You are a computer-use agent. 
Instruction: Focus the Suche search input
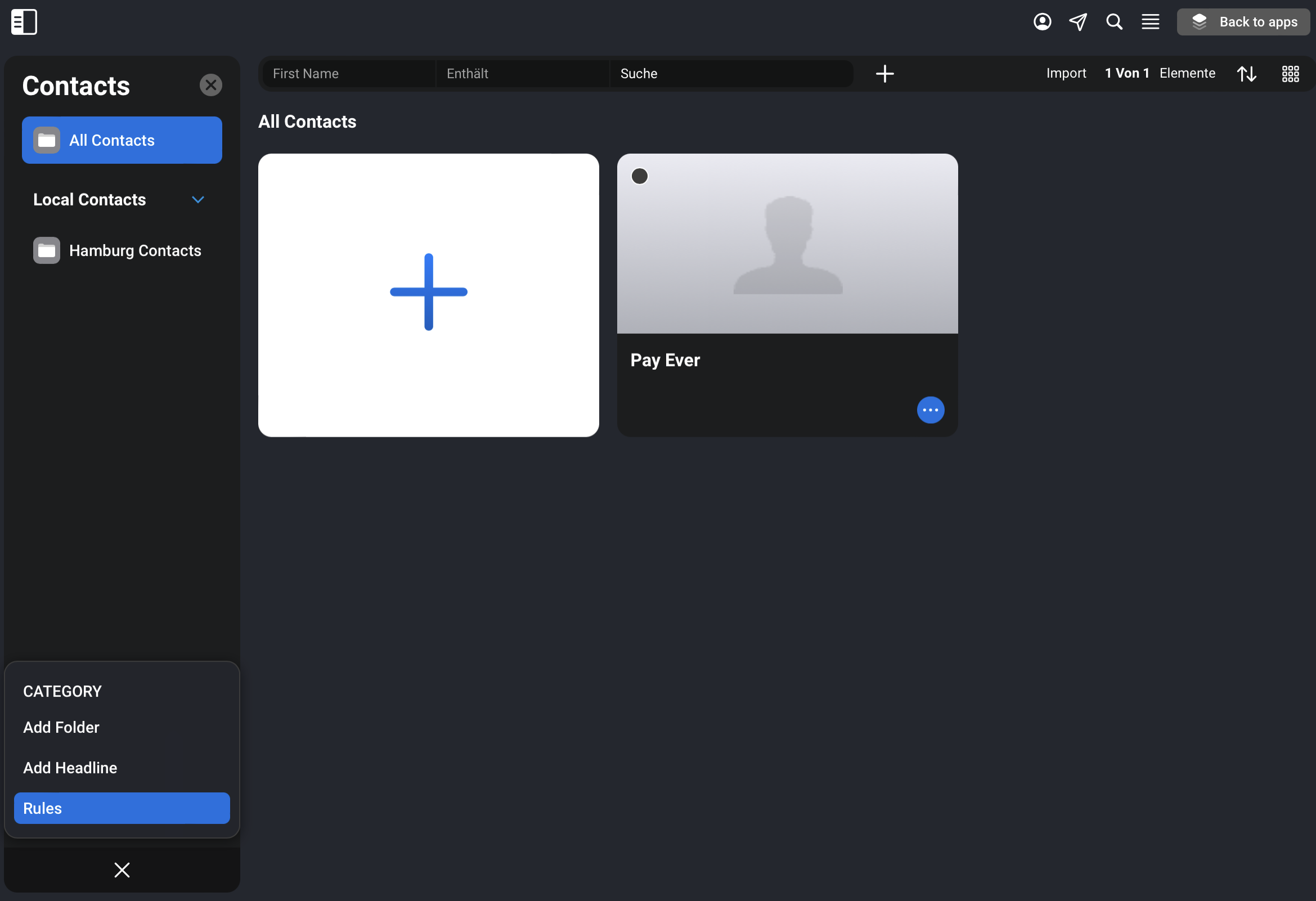coord(731,74)
